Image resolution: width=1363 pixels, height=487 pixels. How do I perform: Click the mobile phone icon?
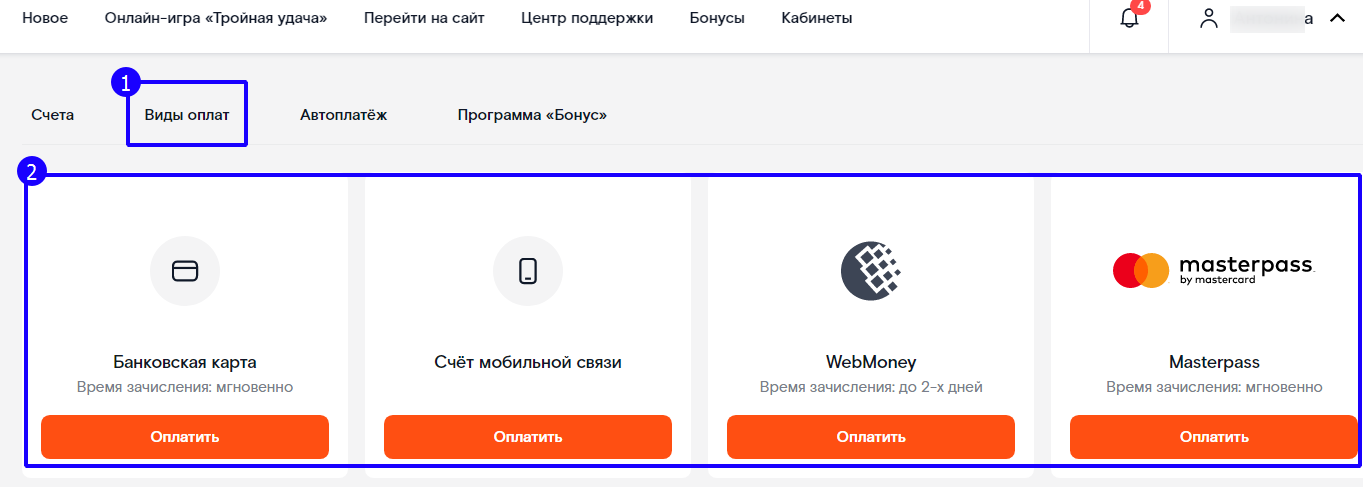pyautogui.click(x=528, y=271)
